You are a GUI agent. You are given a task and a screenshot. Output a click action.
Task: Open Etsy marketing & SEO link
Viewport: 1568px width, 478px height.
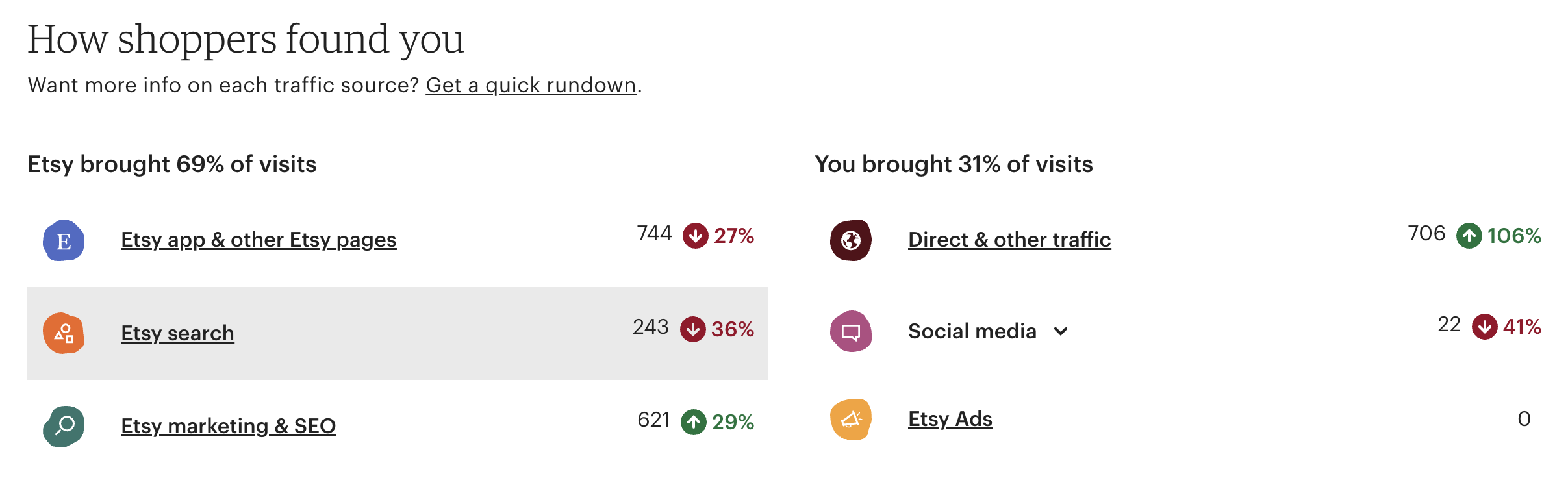pyautogui.click(x=228, y=426)
